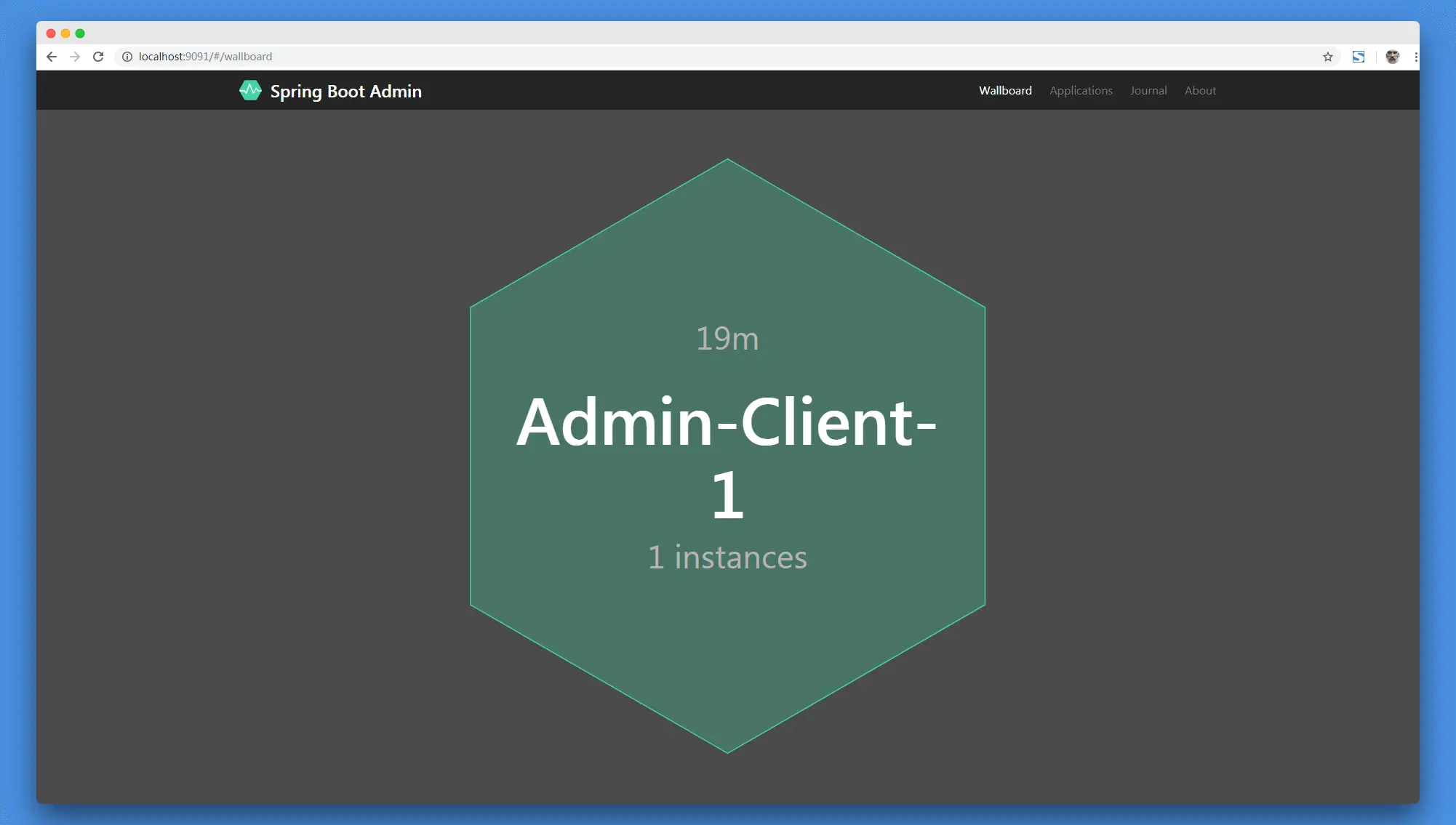Open the Applications page
The image size is (1456, 825).
pyautogui.click(x=1081, y=90)
